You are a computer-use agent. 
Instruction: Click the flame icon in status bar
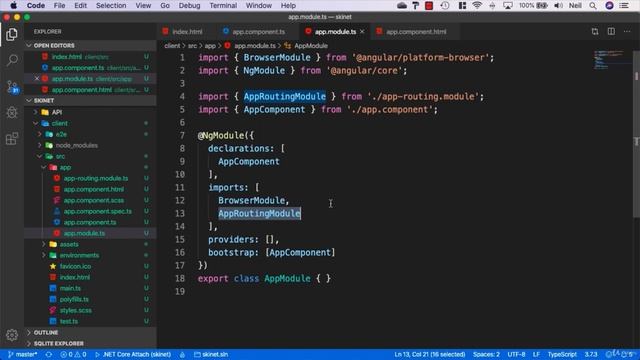[182, 354]
